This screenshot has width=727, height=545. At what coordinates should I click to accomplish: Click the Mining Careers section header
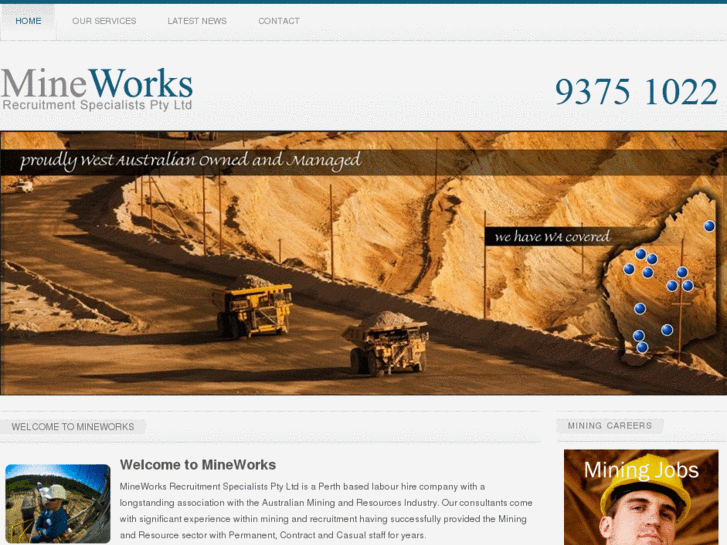(x=610, y=426)
